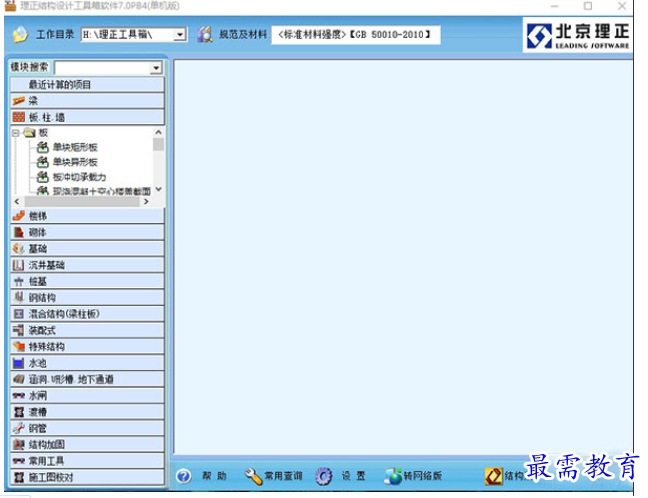Select 板冲切承载力 in the tree

point(79,177)
